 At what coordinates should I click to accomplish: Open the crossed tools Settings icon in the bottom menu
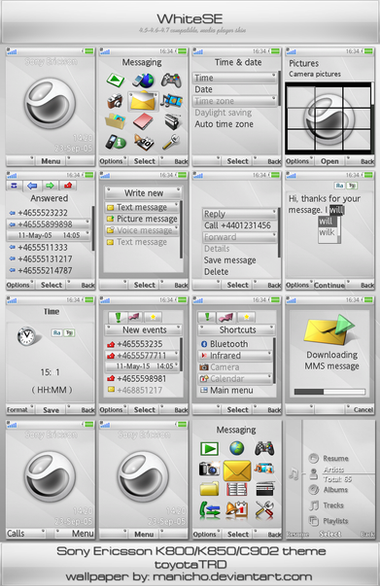[x=265, y=510]
